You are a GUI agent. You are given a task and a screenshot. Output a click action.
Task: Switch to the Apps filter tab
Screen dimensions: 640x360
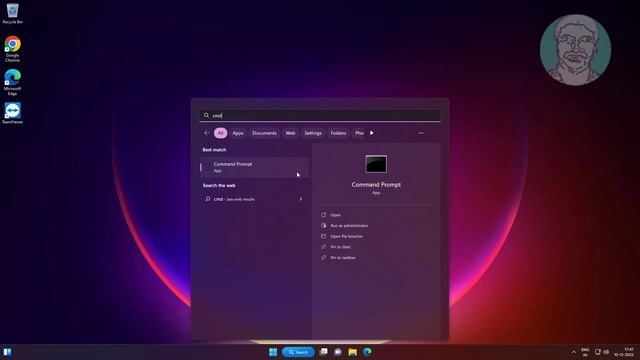point(238,133)
